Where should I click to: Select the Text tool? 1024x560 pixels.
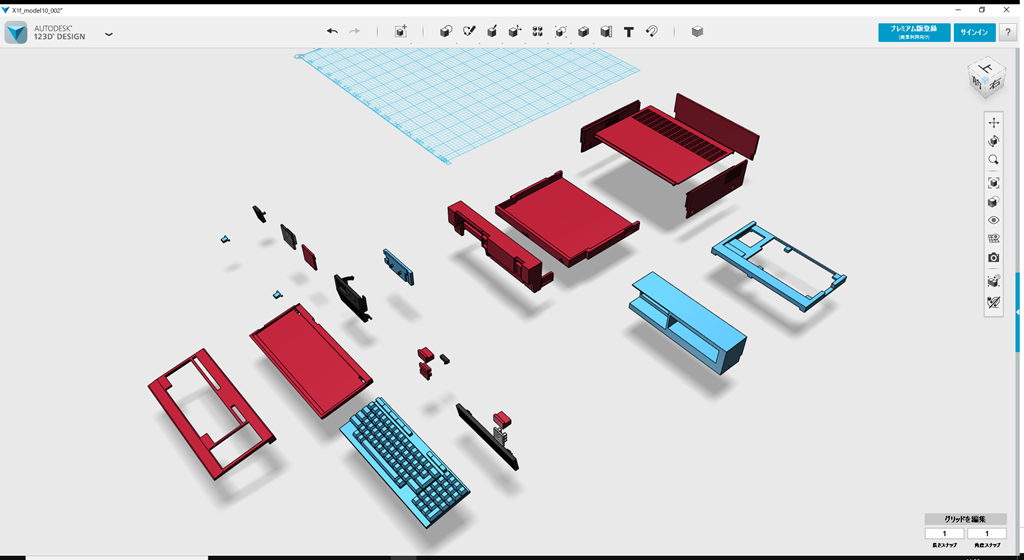coord(629,32)
